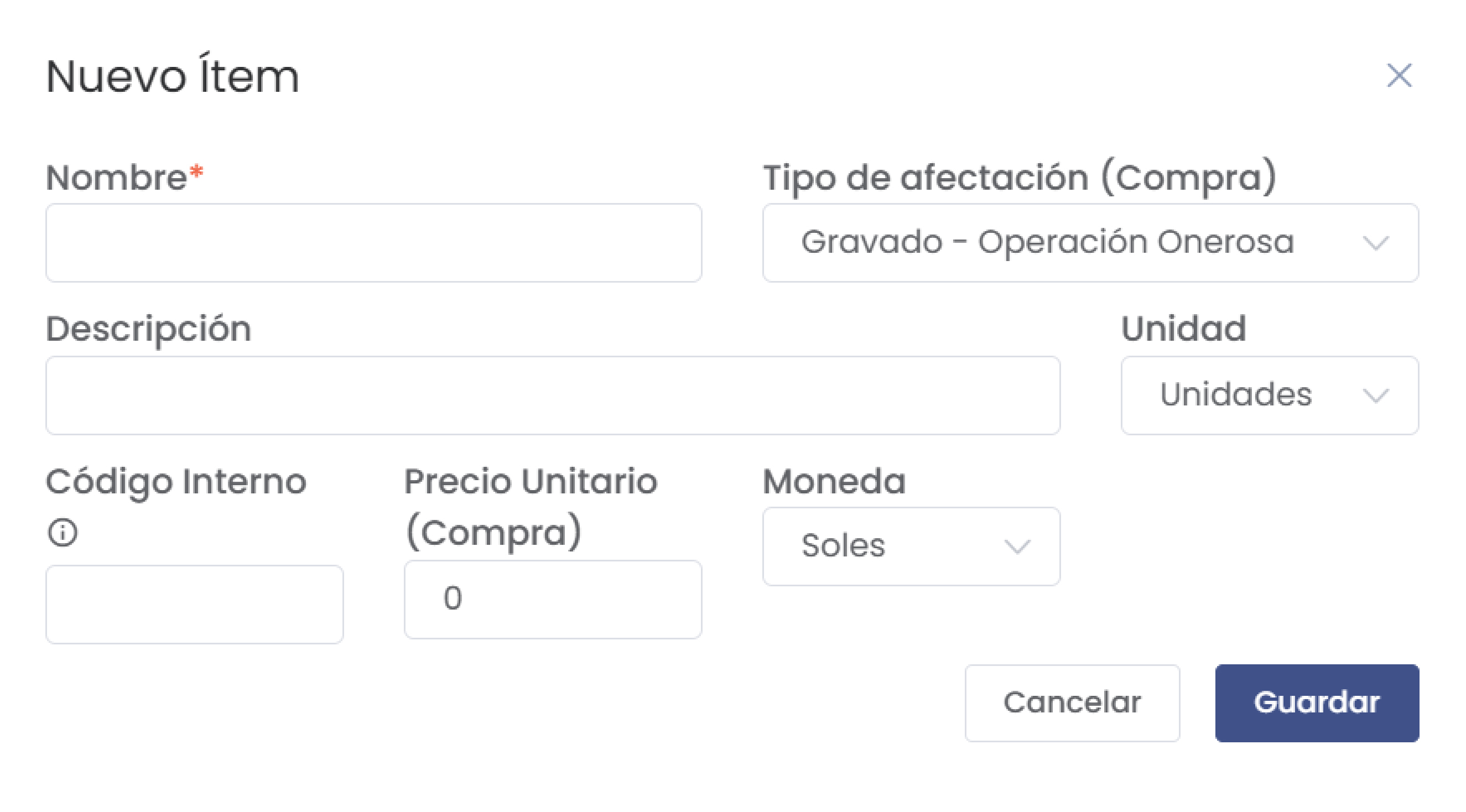Click the Descripción field label
The height and width of the screenshot is (812, 1466).
[148, 329]
